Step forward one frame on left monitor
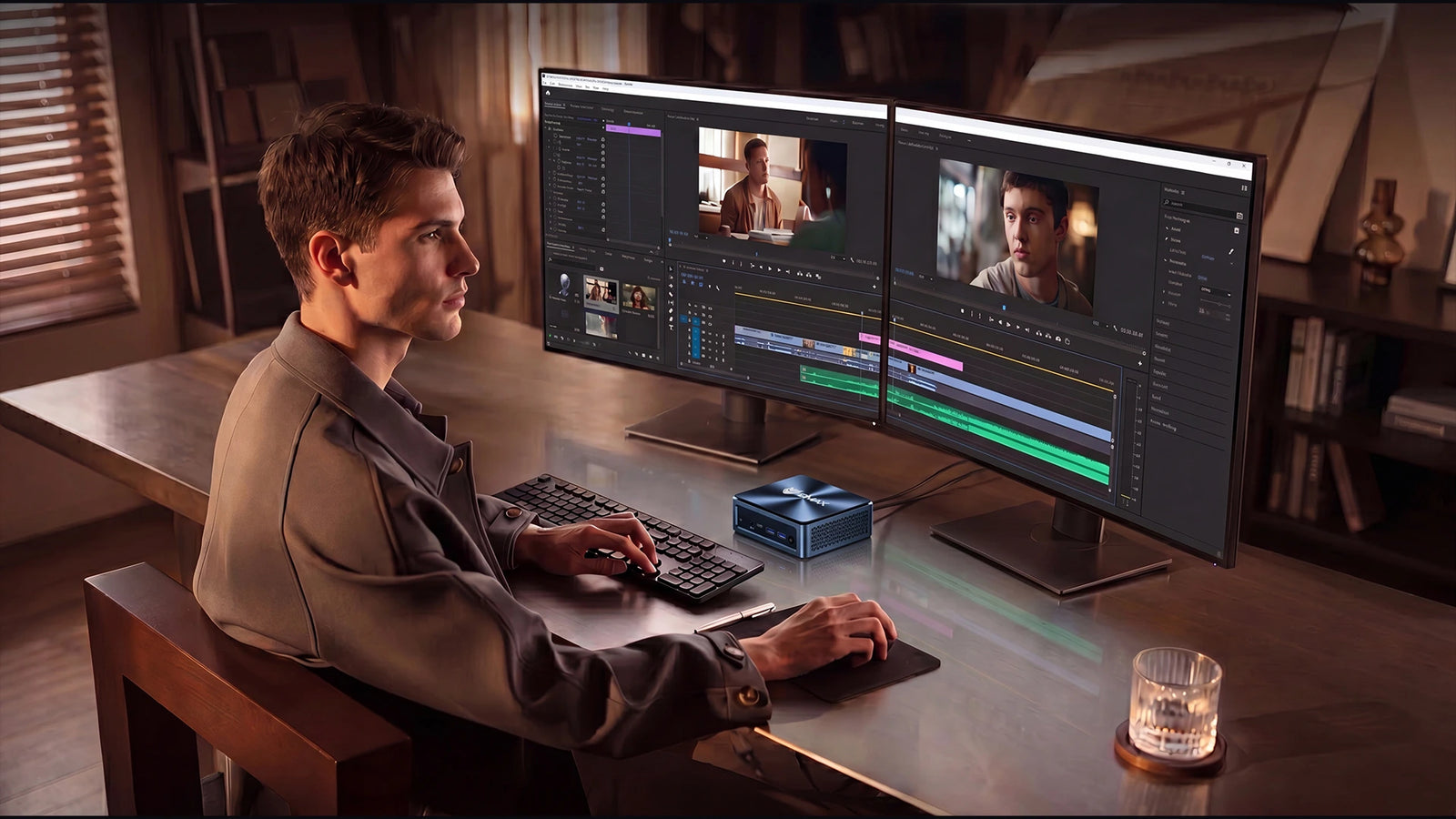Image resolution: width=1456 pixels, height=819 pixels. click(780, 270)
